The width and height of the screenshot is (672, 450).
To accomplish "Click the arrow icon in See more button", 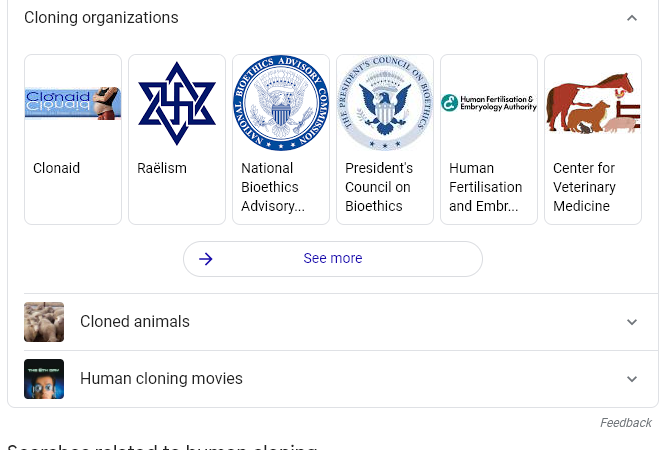I will click(x=206, y=259).
